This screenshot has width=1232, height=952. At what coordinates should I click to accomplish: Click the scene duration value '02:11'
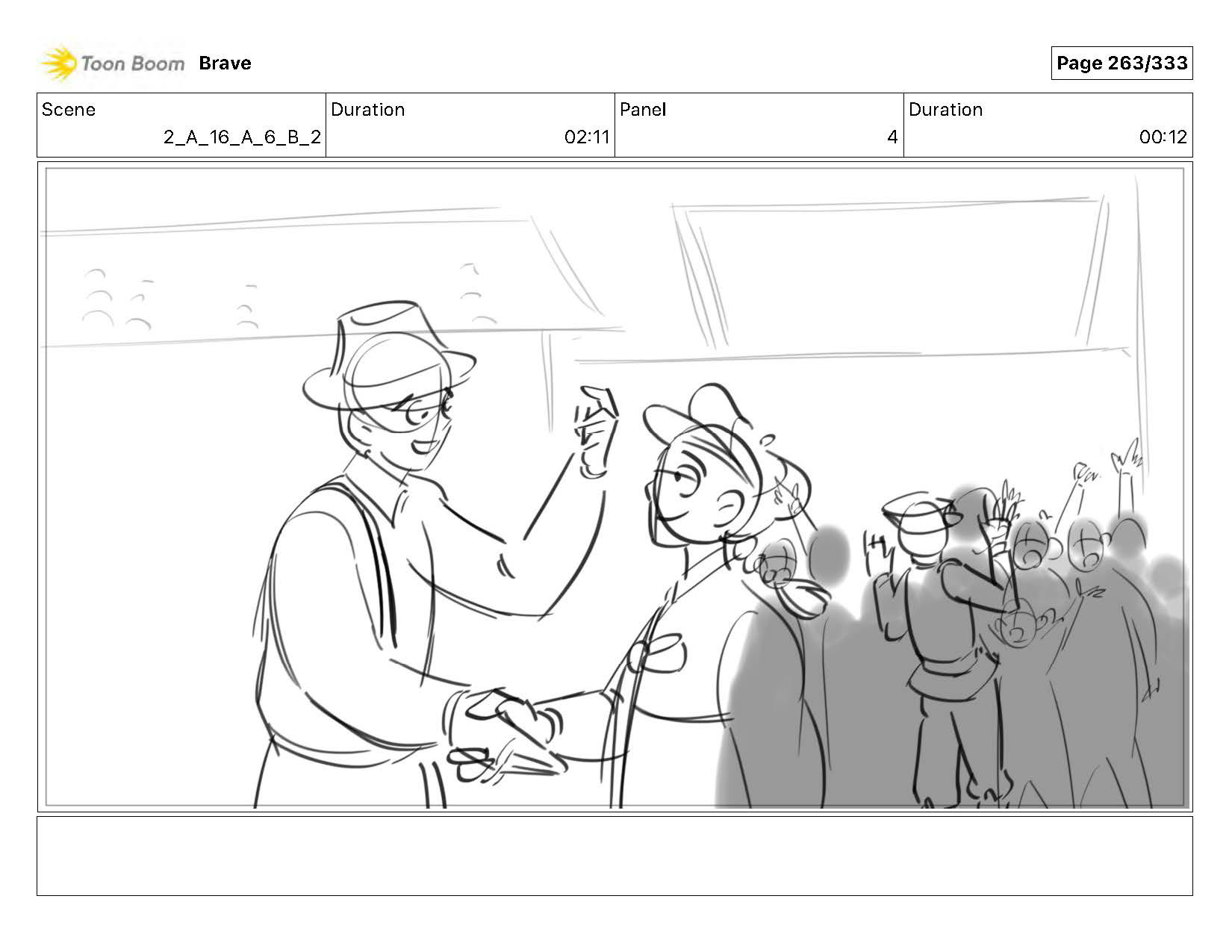coord(587,137)
